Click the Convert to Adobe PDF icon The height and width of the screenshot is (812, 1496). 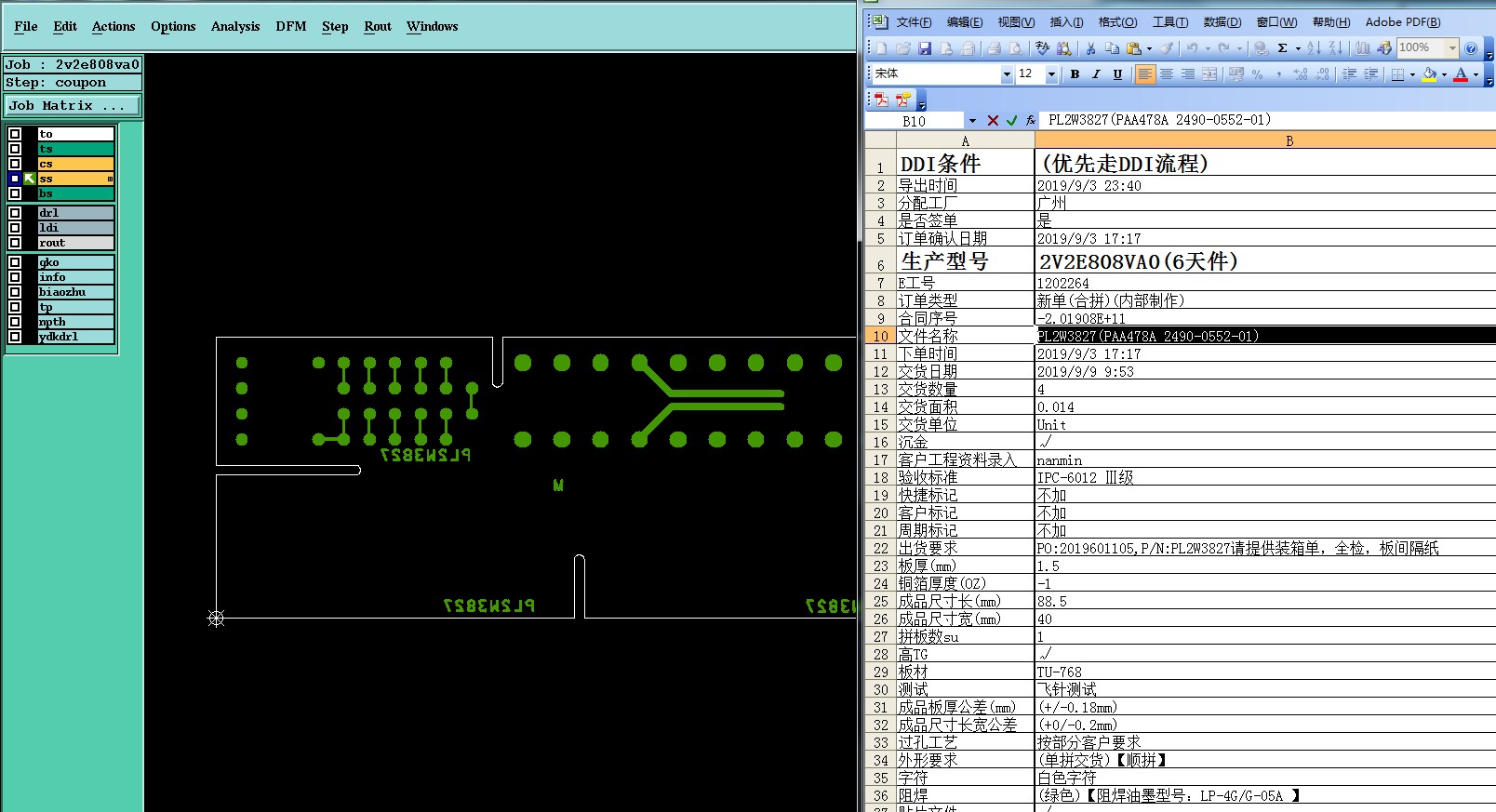(881, 100)
